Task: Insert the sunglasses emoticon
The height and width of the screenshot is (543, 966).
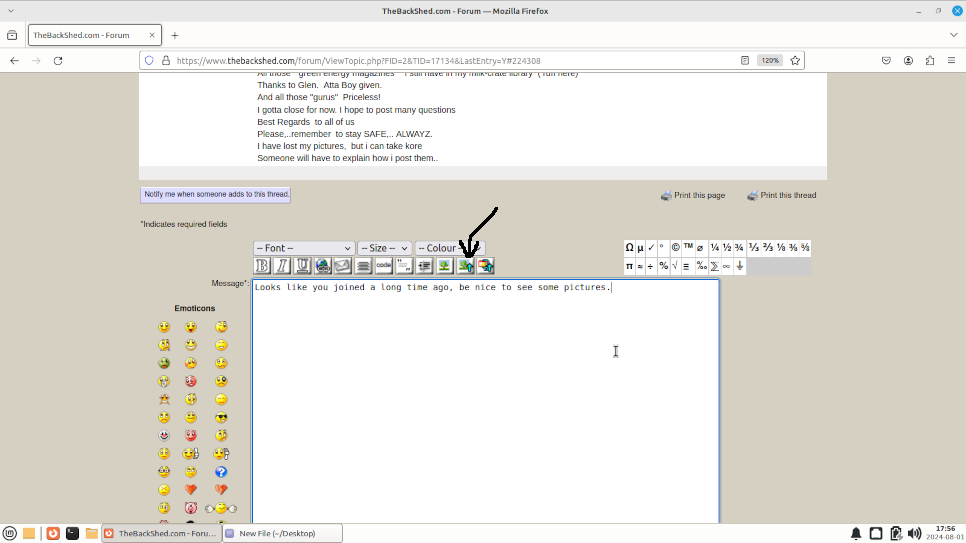Action: pyautogui.click(x=221, y=417)
